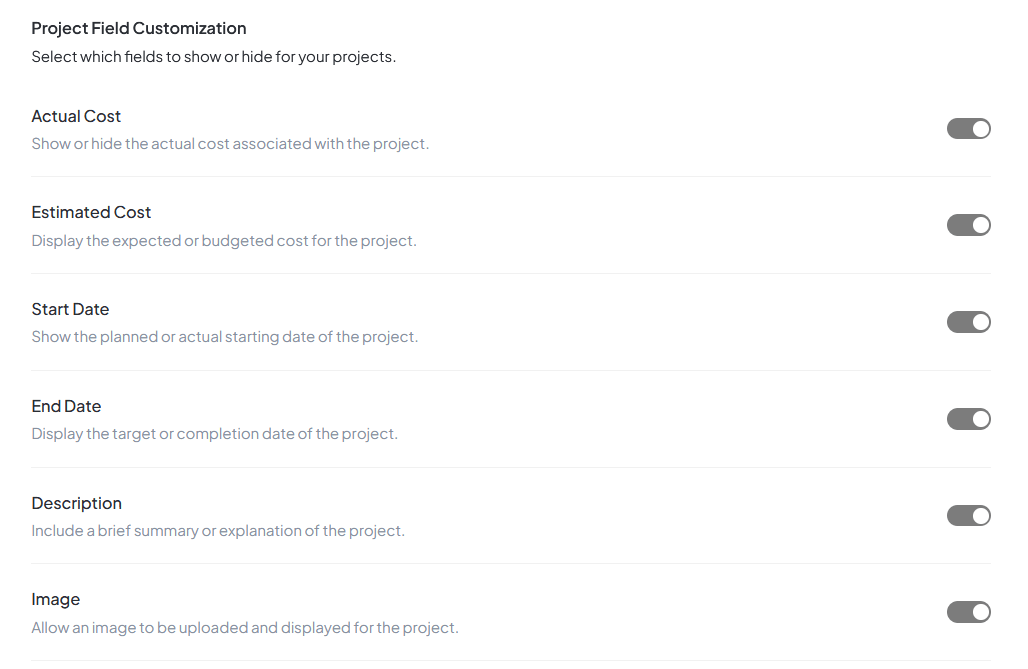Select the Estimated Cost label text
The image size is (1028, 669).
[91, 212]
